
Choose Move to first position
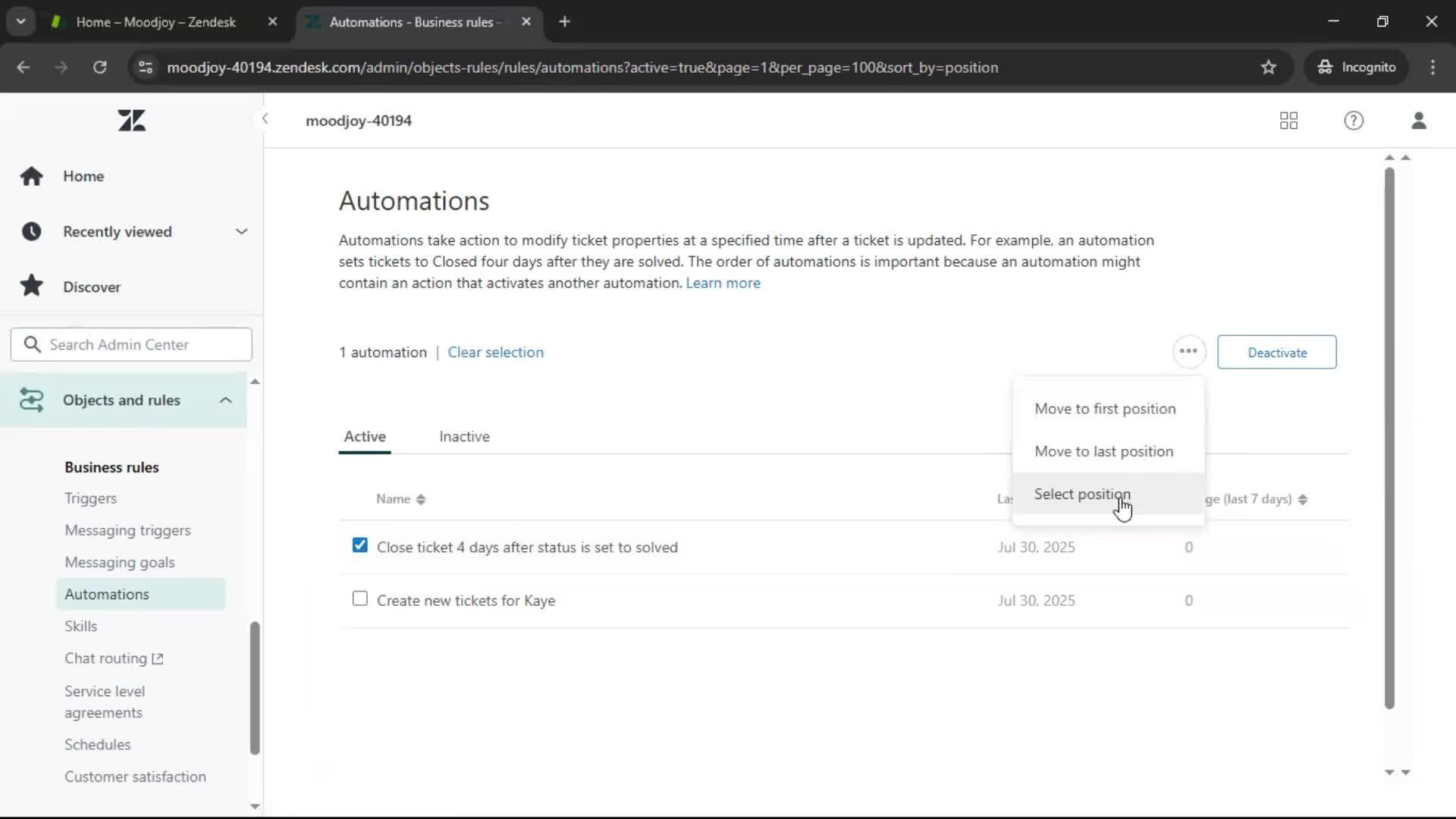point(1108,409)
